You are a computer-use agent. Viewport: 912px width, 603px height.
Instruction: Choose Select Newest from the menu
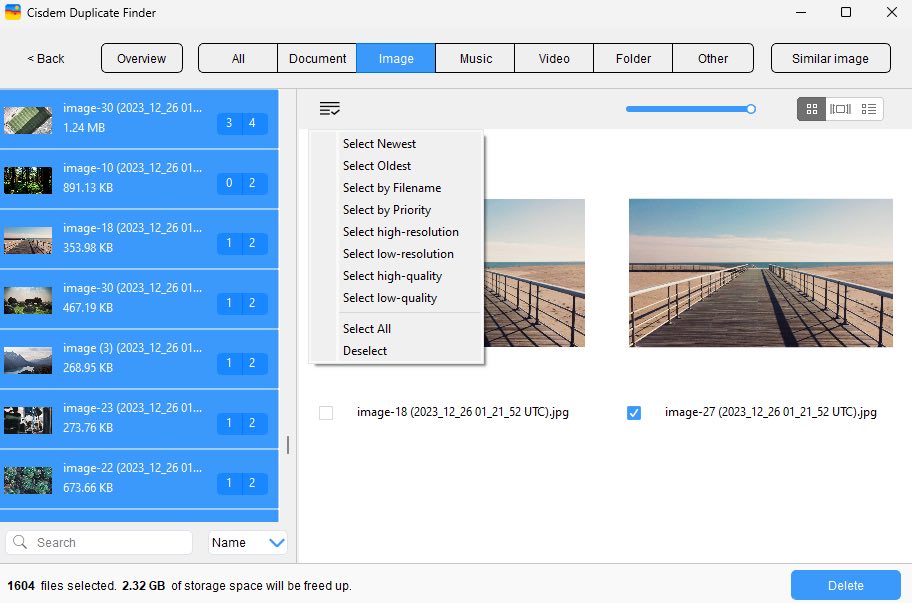click(x=379, y=143)
